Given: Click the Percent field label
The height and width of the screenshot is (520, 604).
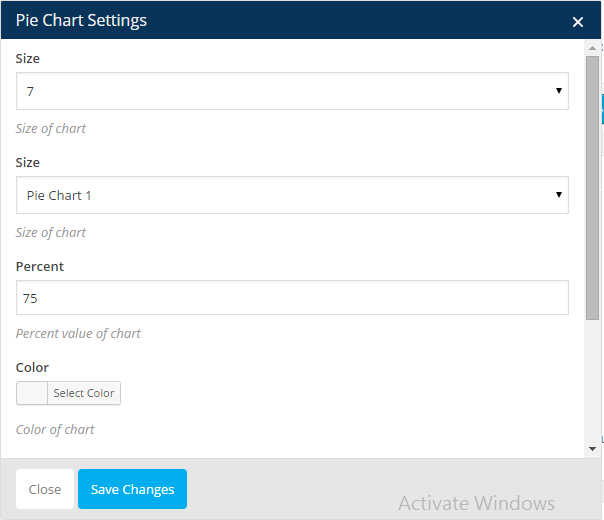Looking at the screenshot, I should click(40, 267).
